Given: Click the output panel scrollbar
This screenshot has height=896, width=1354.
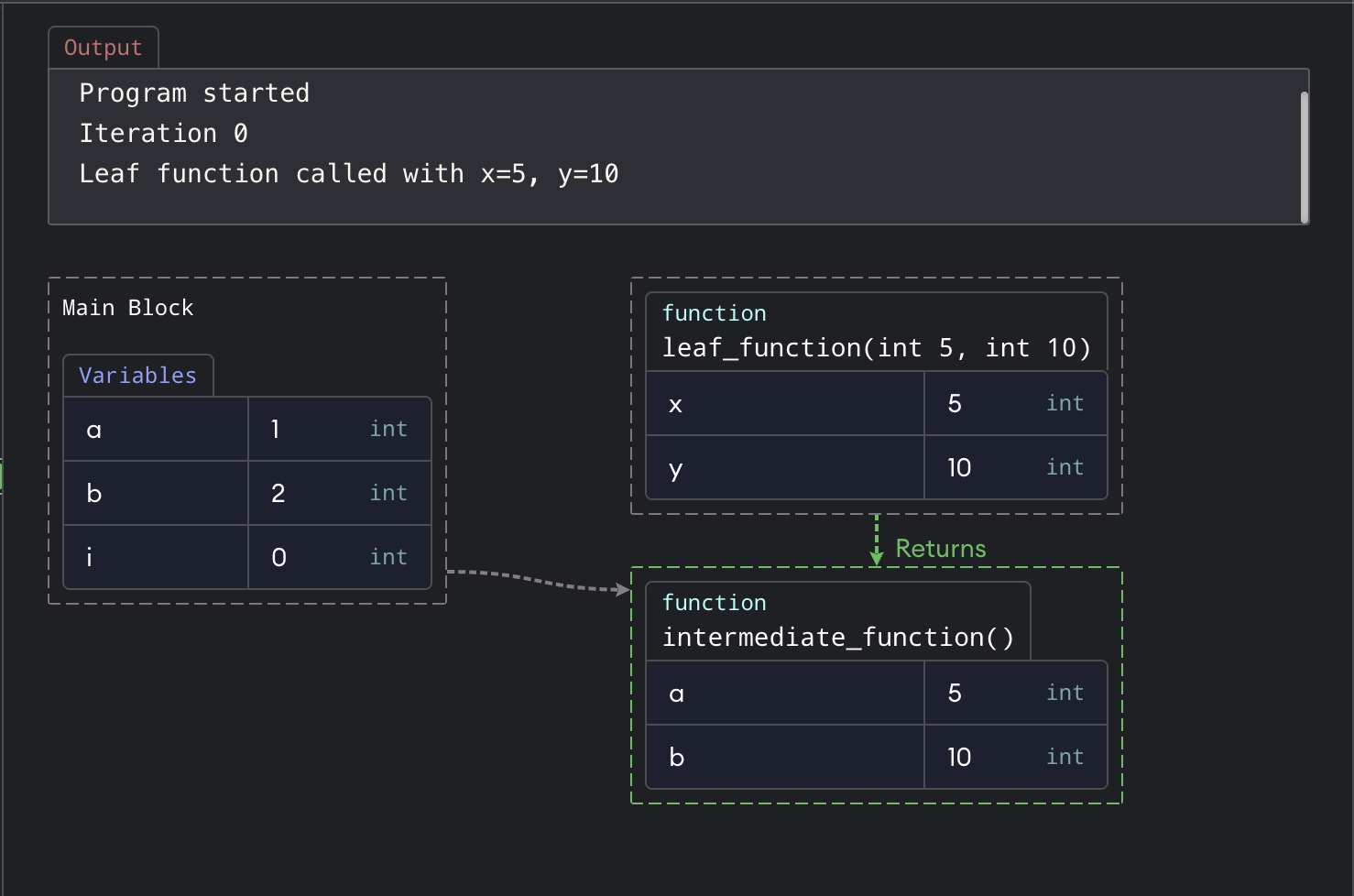Looking at the screenshot, I should coord(1304,156).
